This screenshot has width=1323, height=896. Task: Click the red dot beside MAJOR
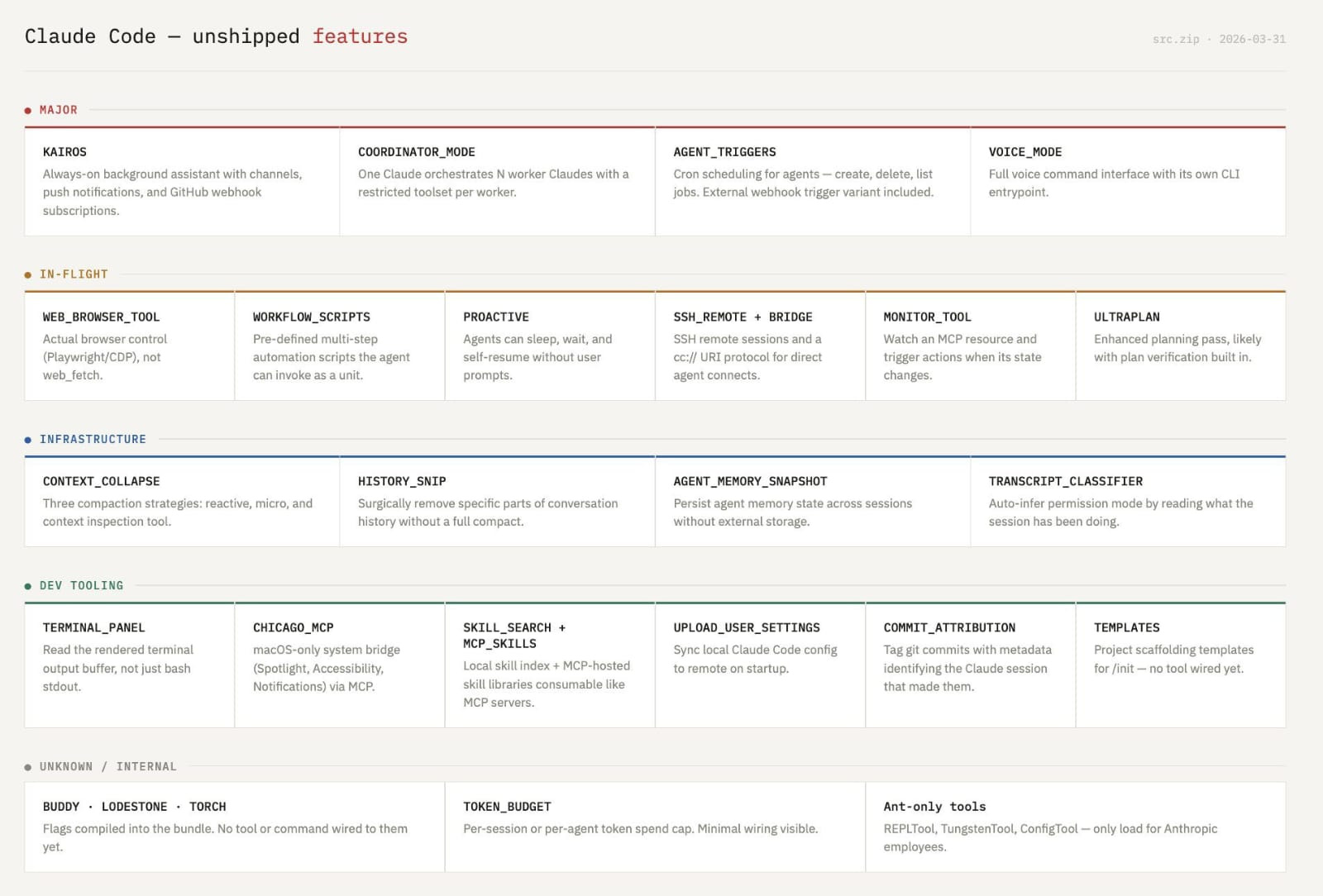tap(28, 110)
